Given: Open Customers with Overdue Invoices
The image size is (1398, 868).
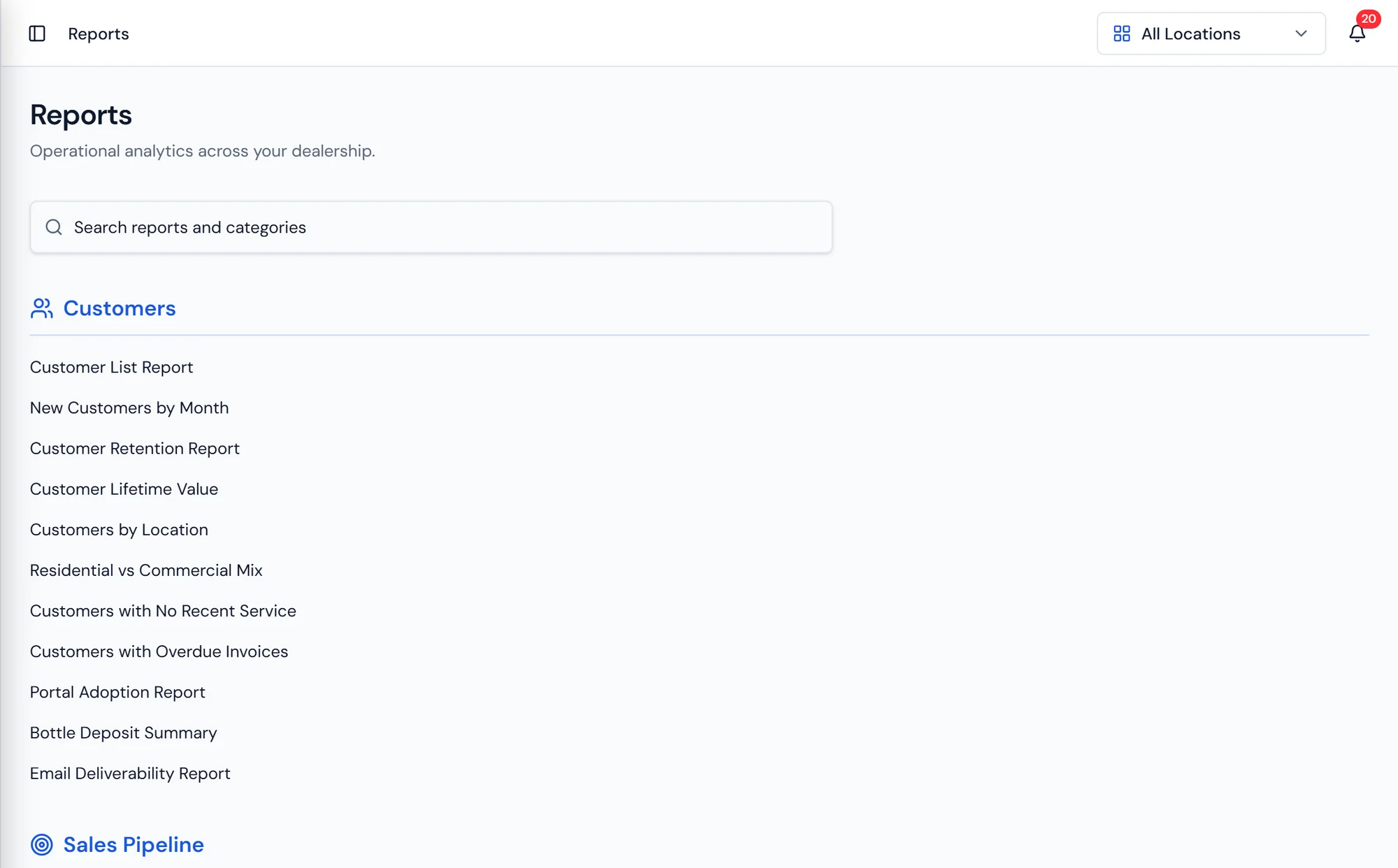Looking at the screenshot, I should [159, 651].
